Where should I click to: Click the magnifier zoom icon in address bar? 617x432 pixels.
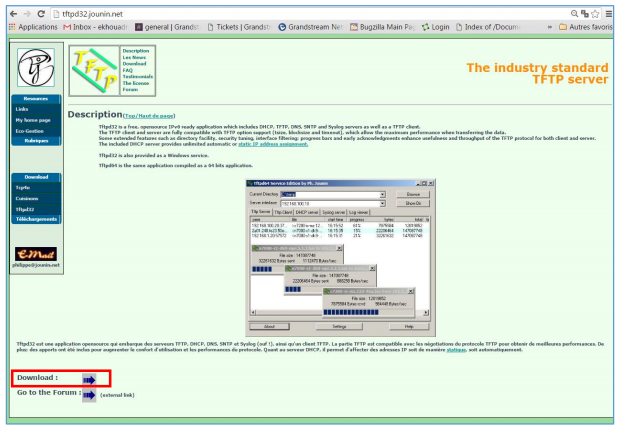pos(575,14)
